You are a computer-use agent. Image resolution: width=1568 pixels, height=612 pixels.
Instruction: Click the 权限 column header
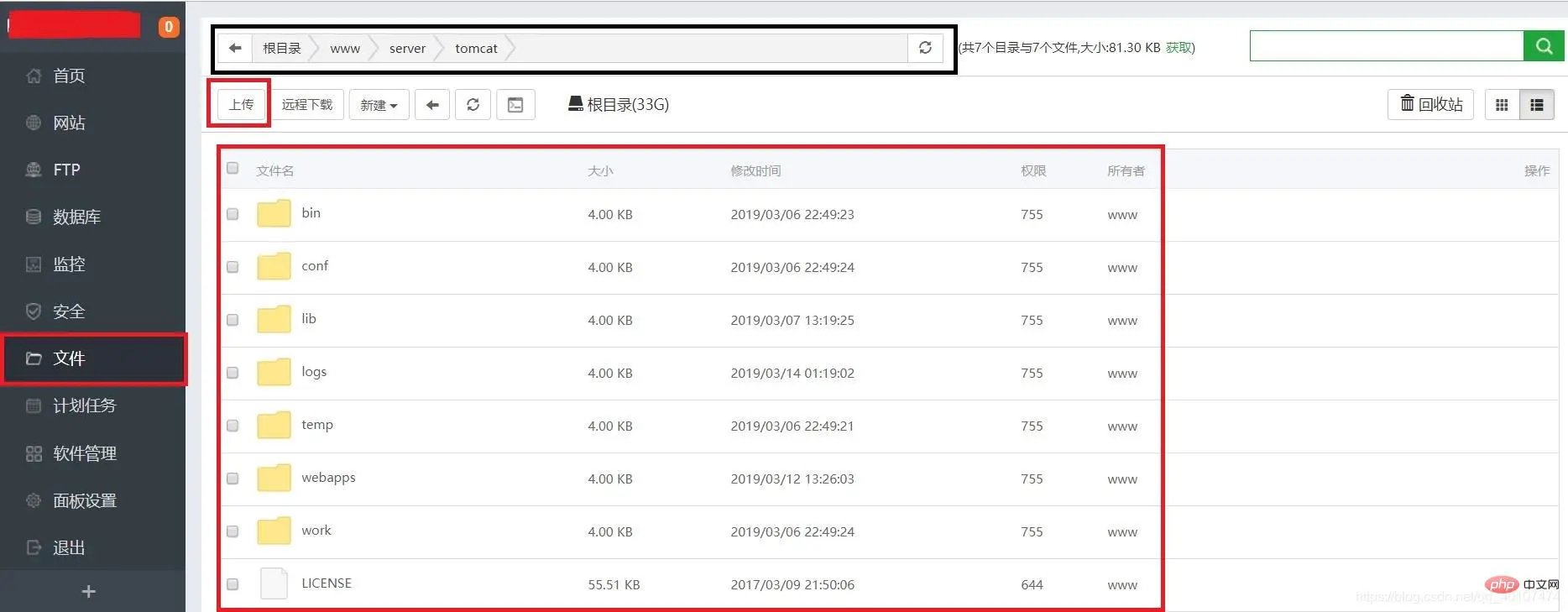click(x=1033, y=170)
